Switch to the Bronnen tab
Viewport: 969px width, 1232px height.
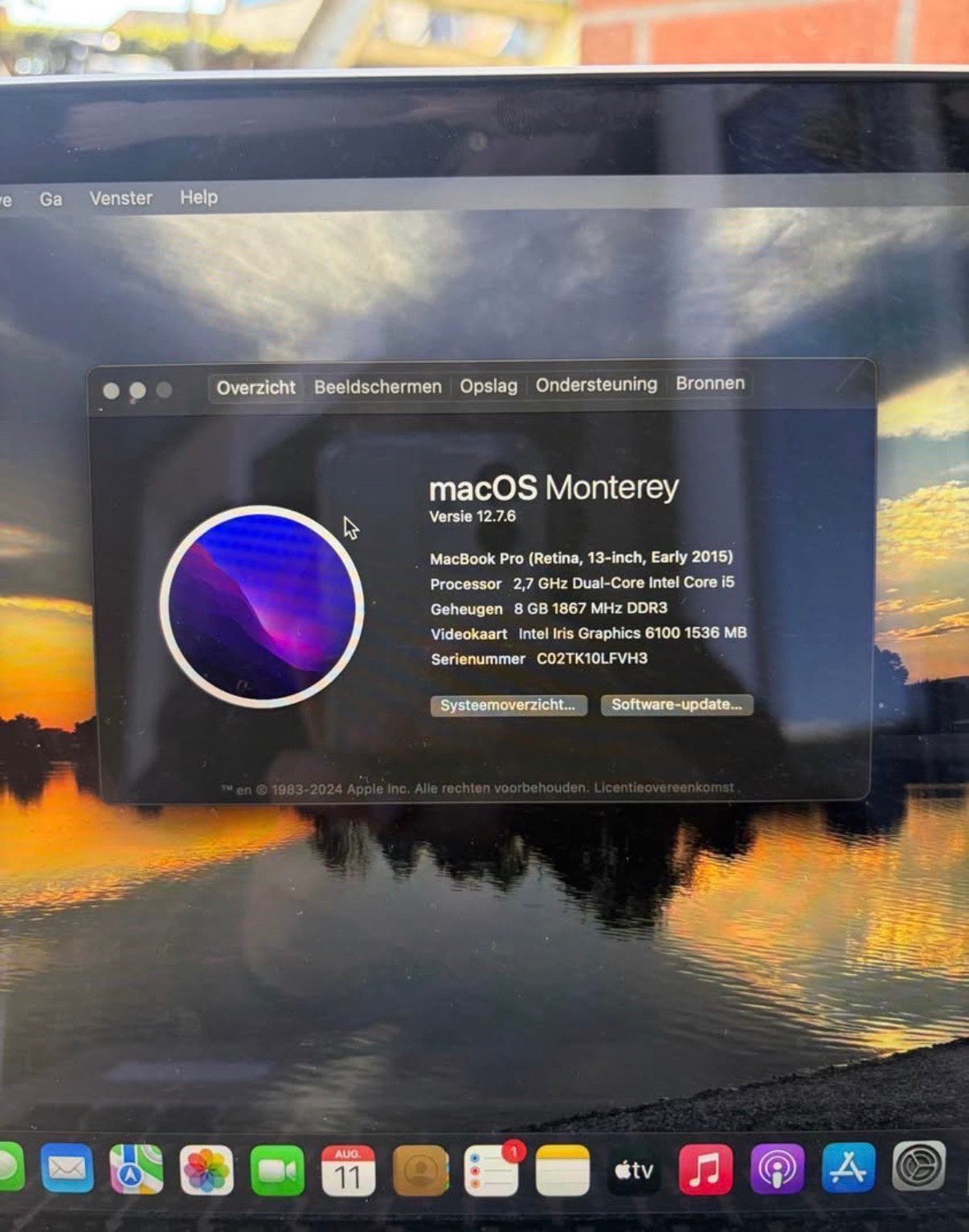(x=710, y=383)
